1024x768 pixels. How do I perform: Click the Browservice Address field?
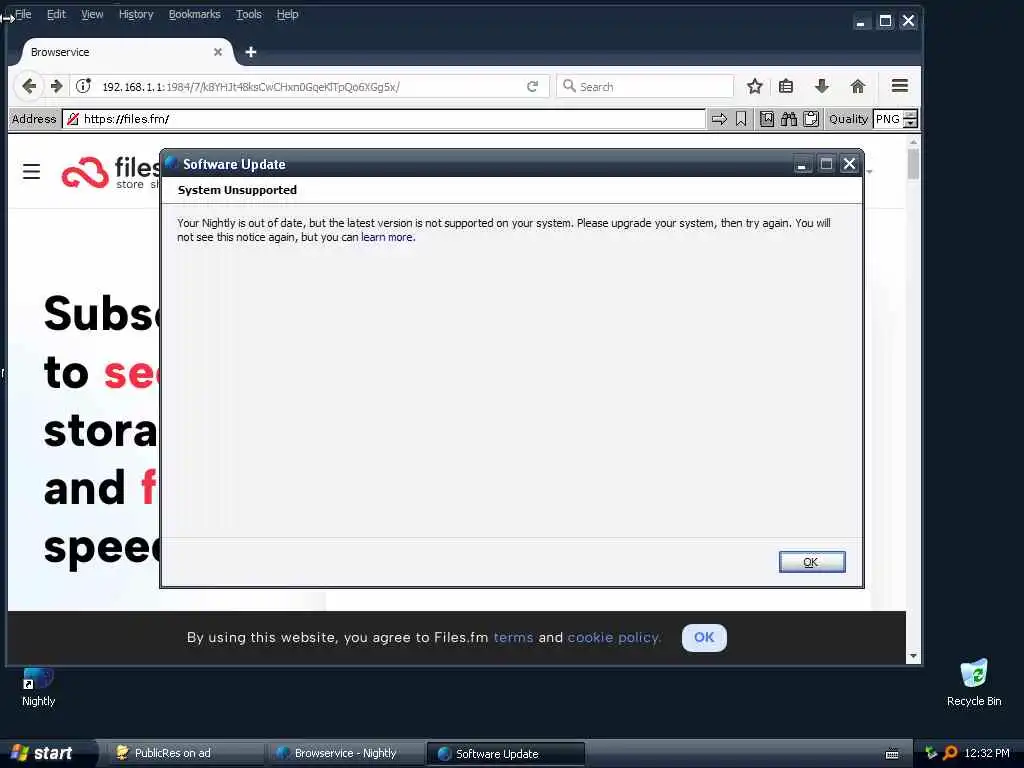click(384, 119)
